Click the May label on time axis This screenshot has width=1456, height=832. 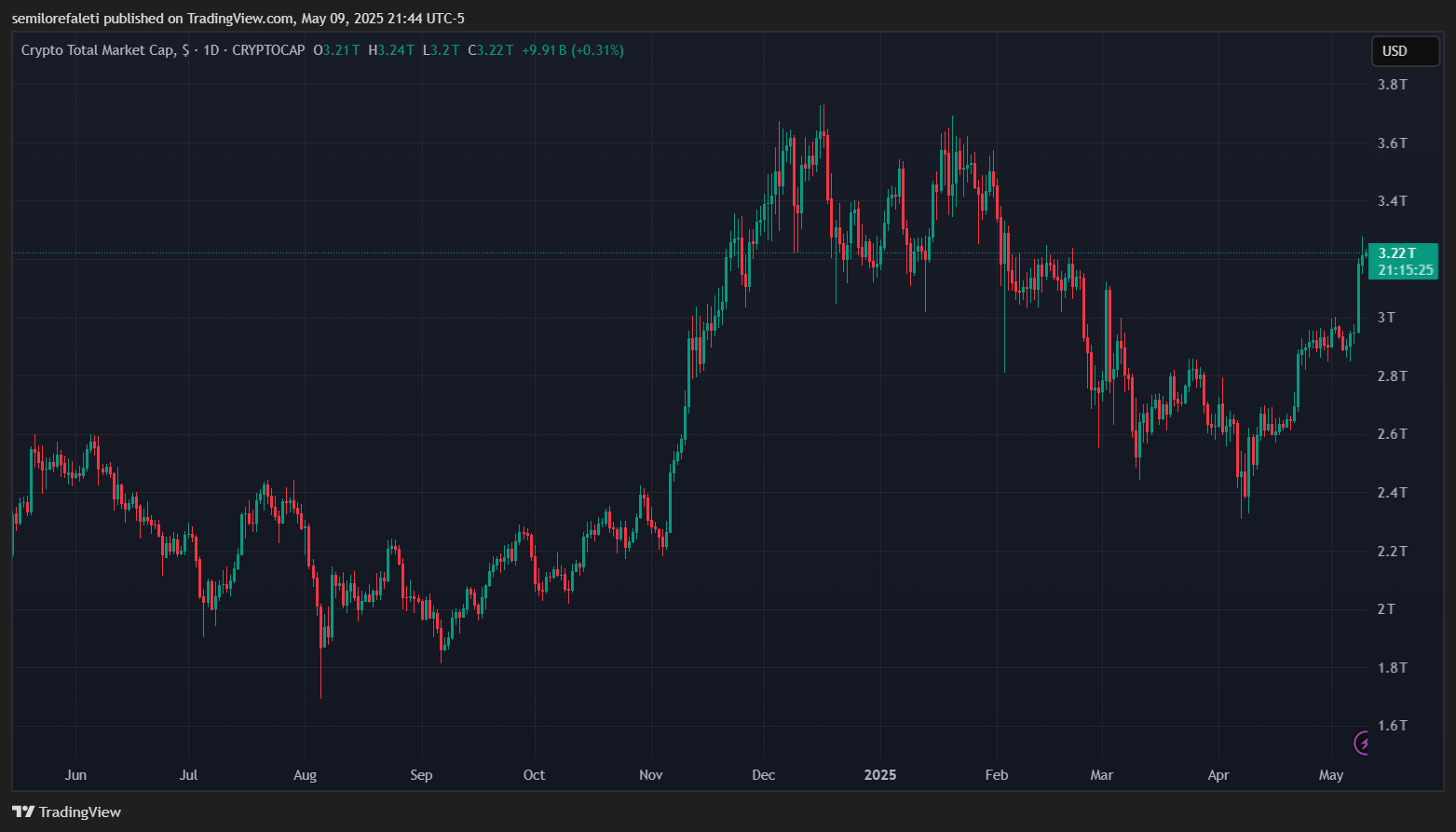(x=1332, y=775)
